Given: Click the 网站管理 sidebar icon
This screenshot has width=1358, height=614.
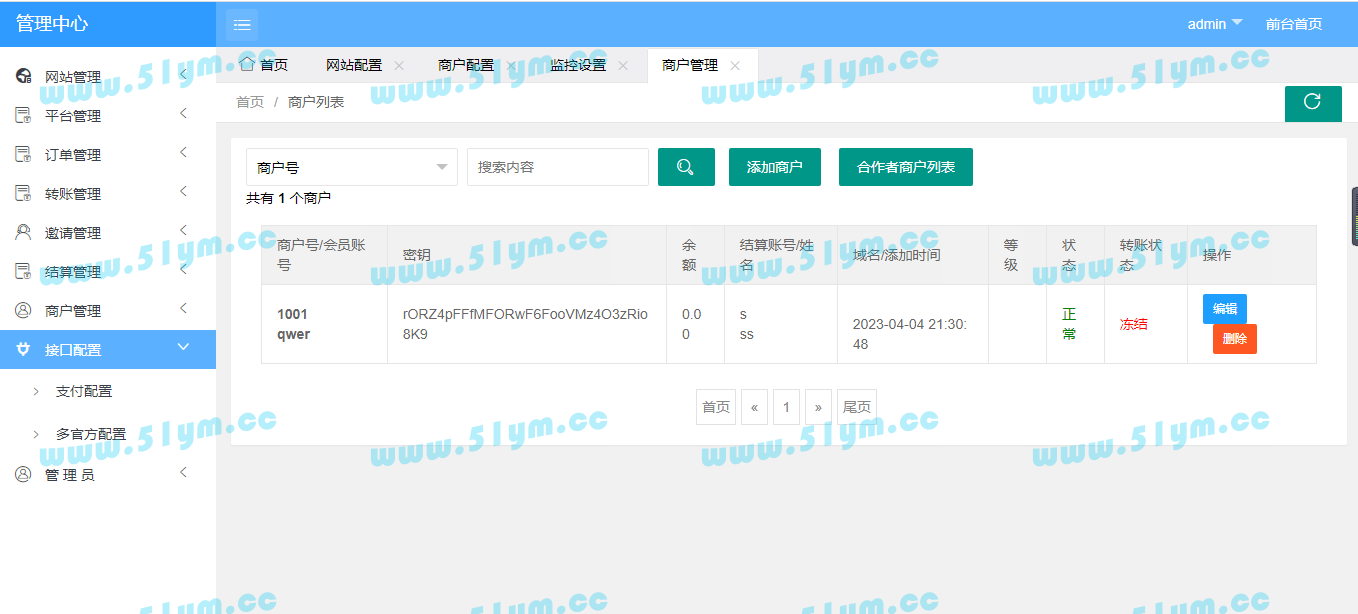Looking at the screenshot, I should click(23, 76).
